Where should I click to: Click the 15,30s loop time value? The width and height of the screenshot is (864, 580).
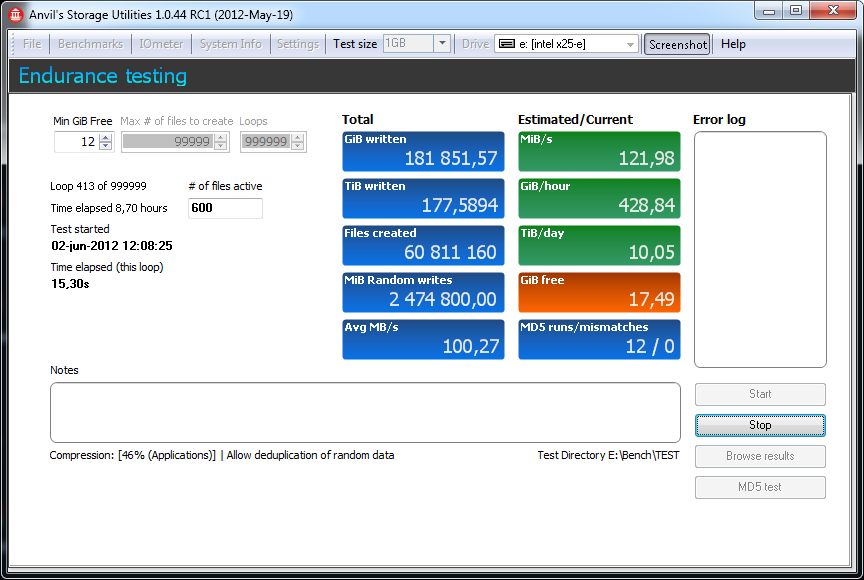coord(70,284)
